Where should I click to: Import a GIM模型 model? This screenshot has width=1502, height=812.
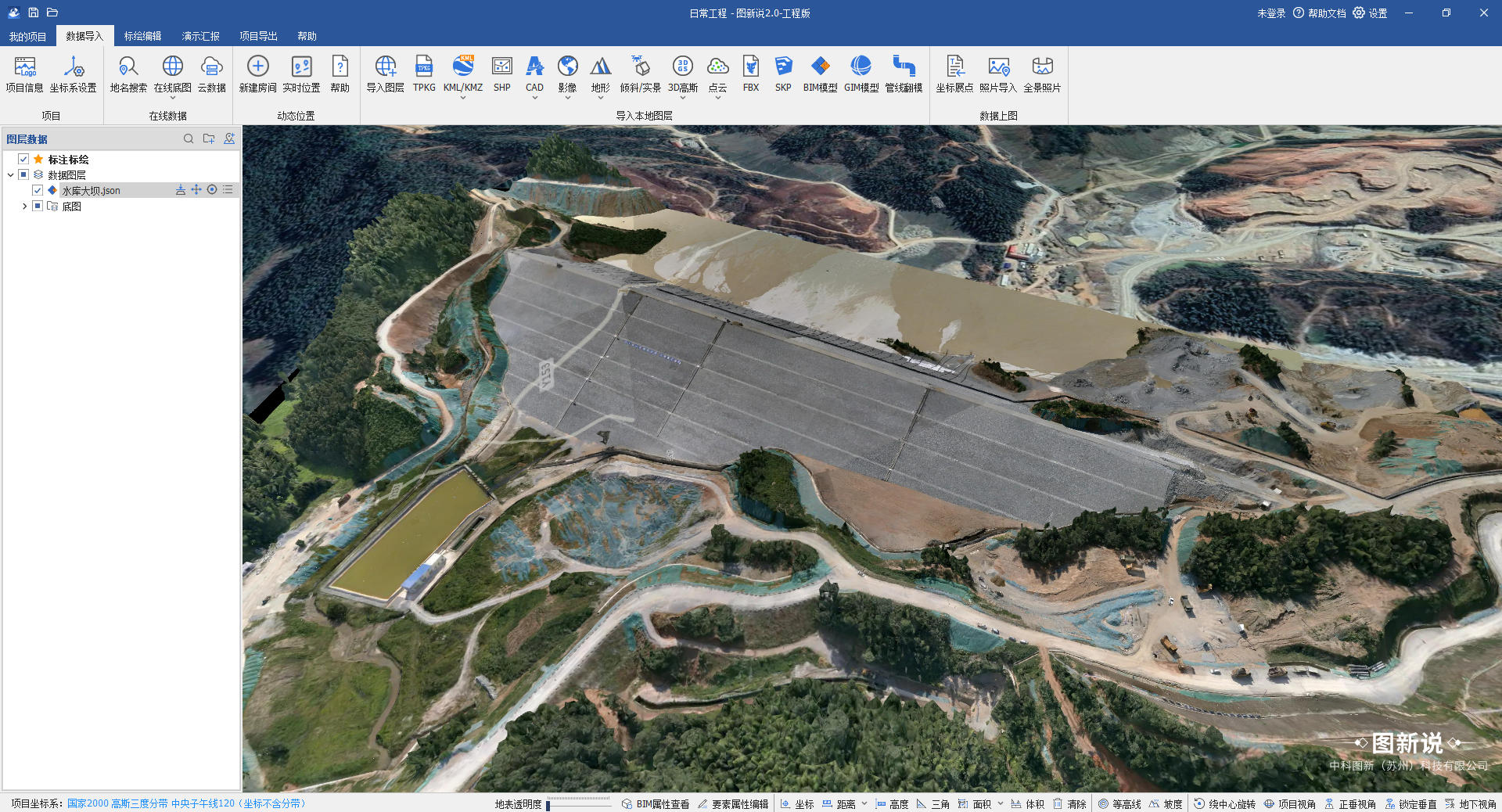[x=861, y=74]
